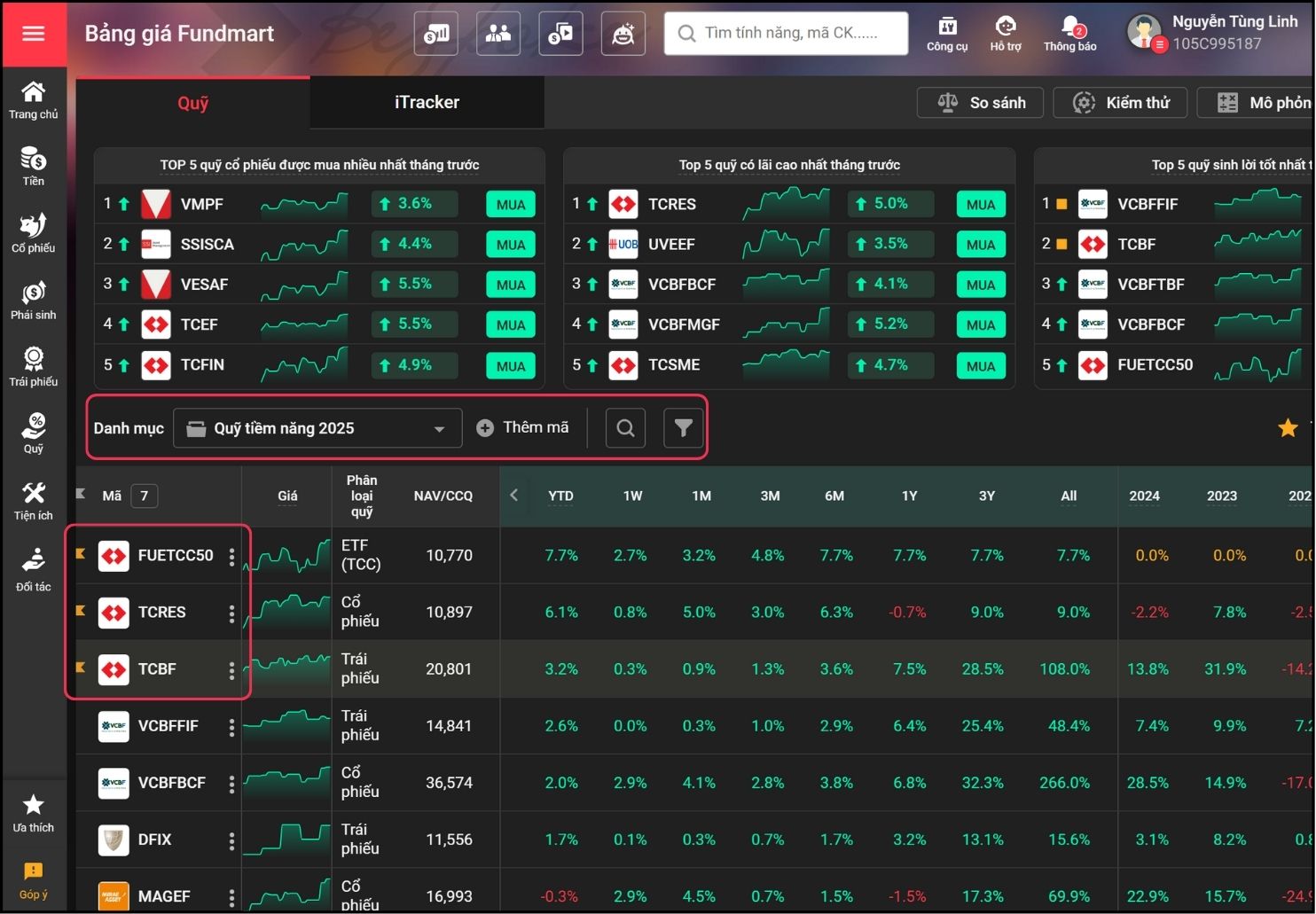Click the Mô phỏng button

[x=1256, y=103]
